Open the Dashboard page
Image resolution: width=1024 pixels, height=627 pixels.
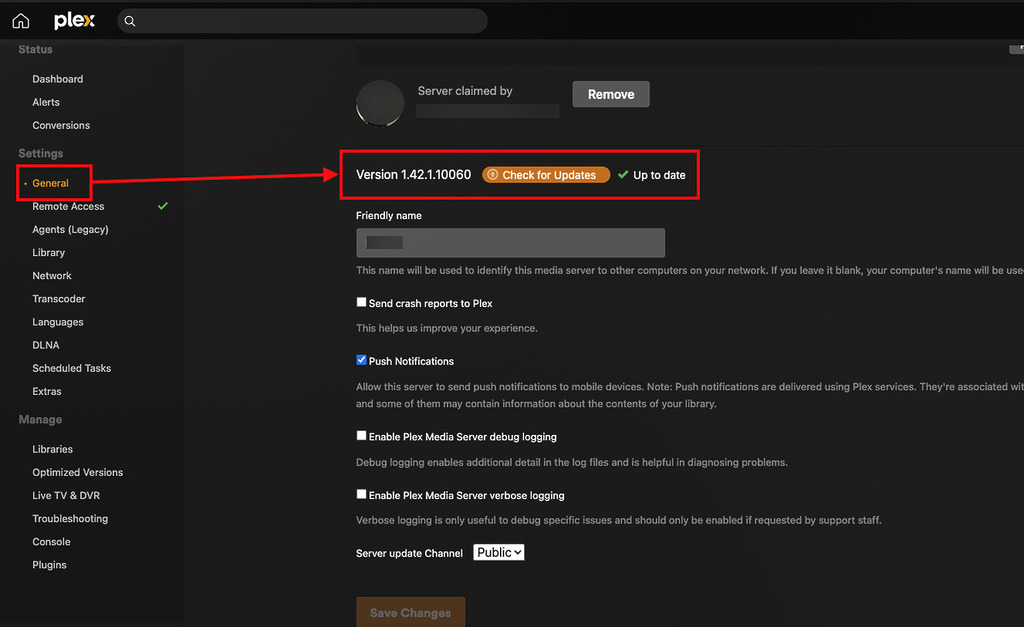pyautogui.click(x=57, y=79)
